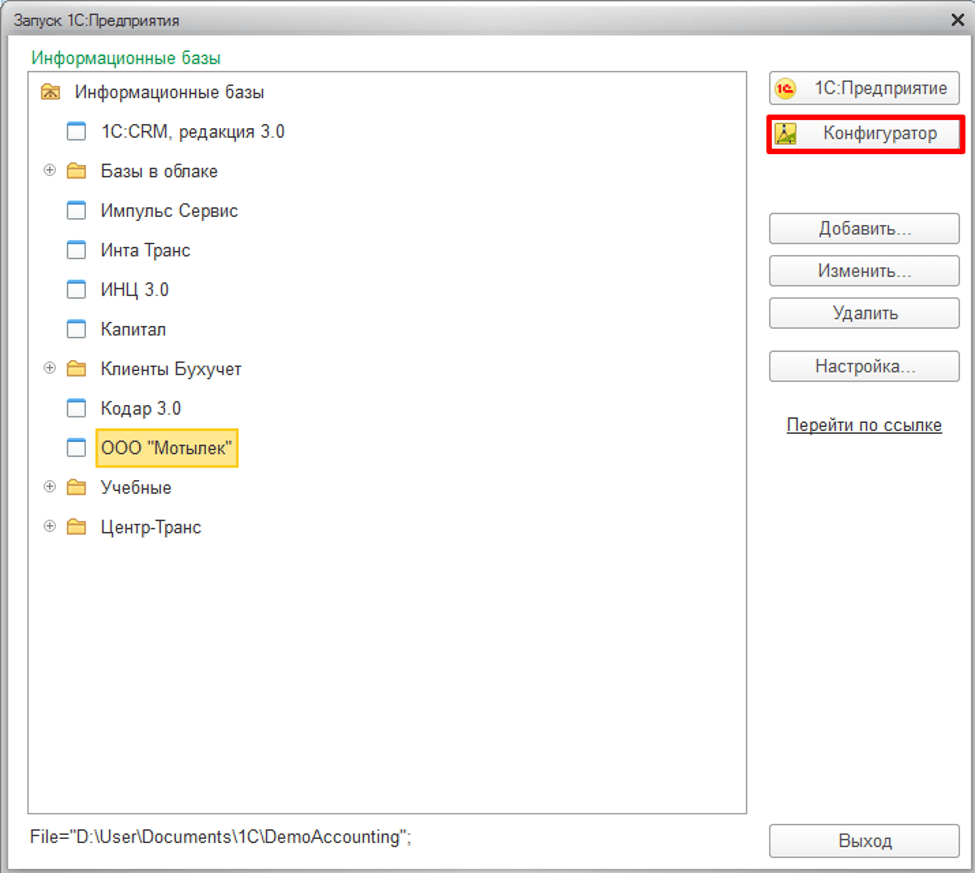The image size is (977, 874).
Task: Launch 1С:Предприятие mode
Action: pos(864,89)
